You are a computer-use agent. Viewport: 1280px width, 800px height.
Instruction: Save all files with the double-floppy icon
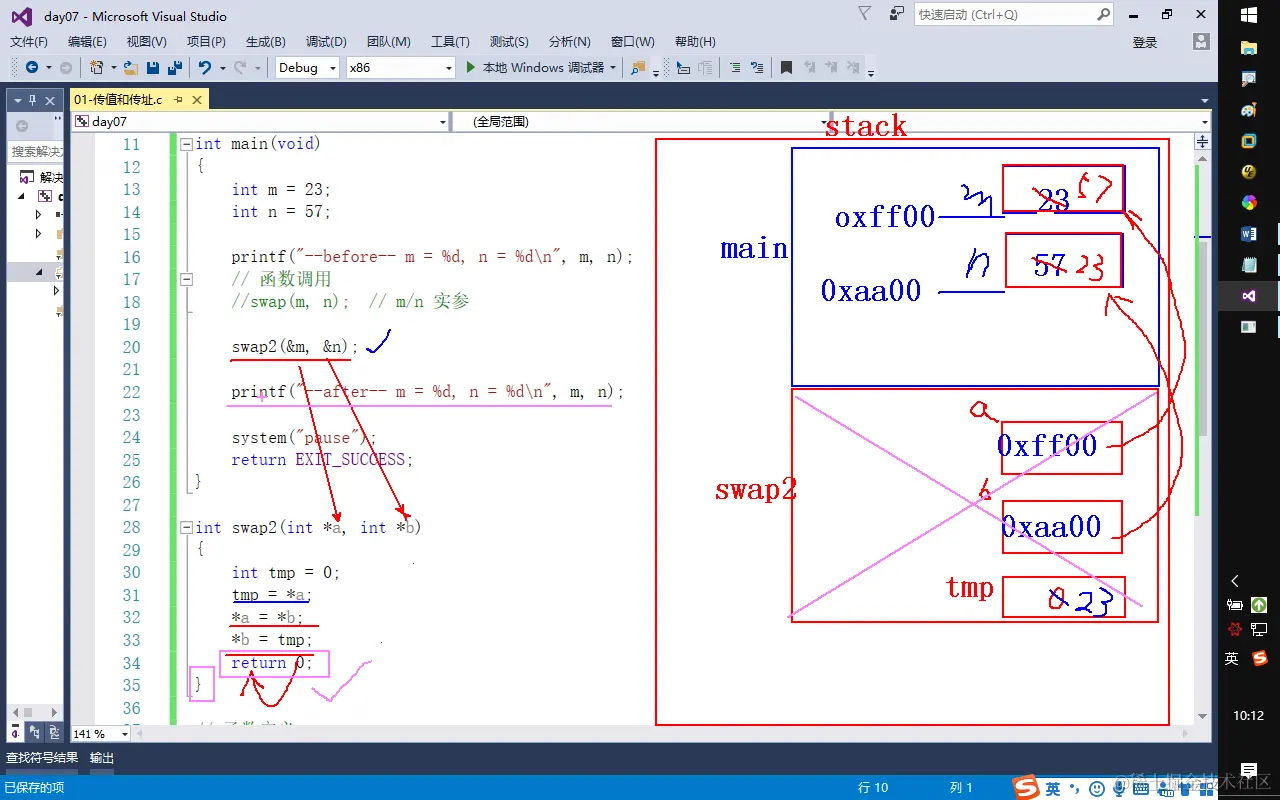pos(175,68)
